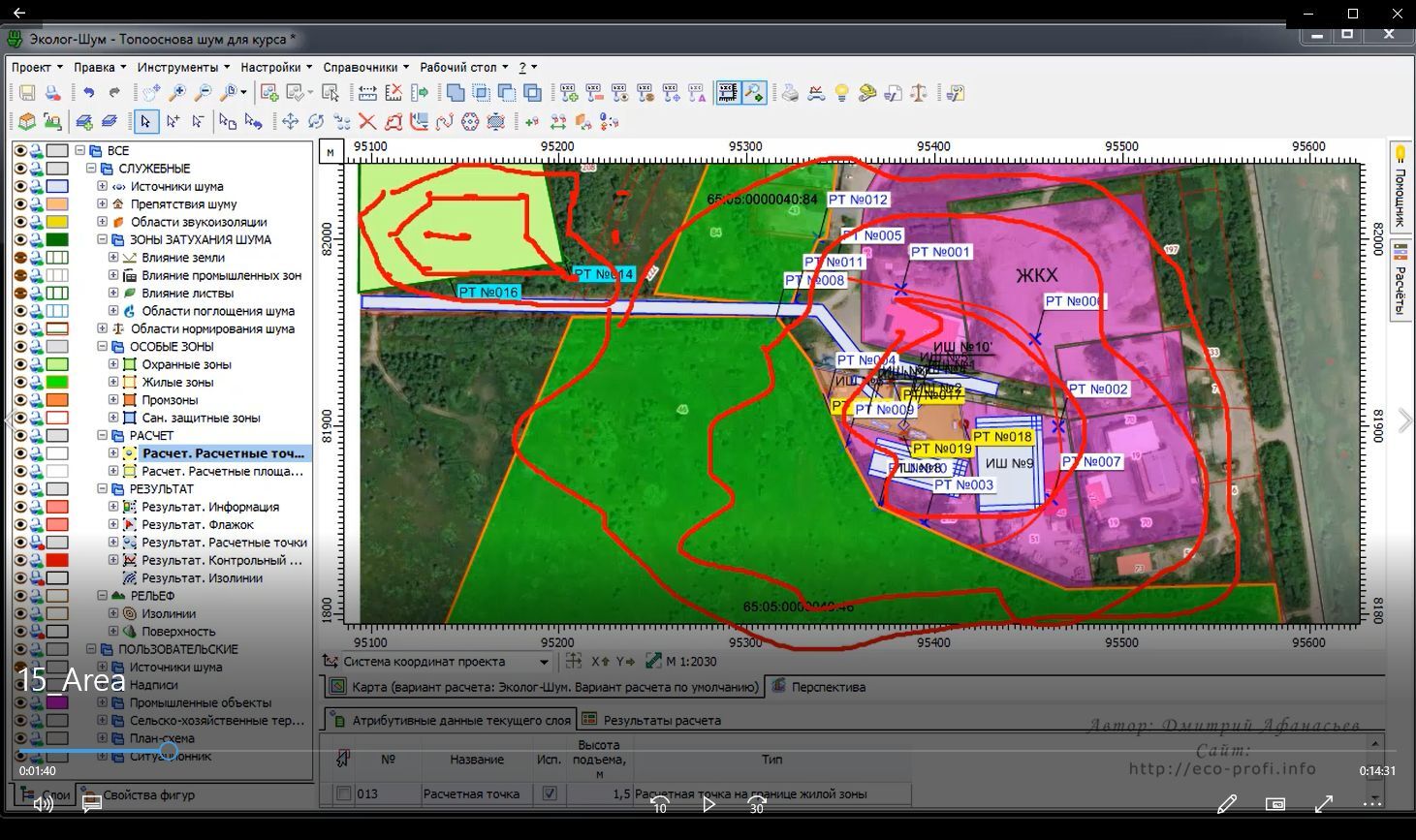Switch to the Результаты расчета tab
The height and width of the screenshot is (840, 1416).
661,720
